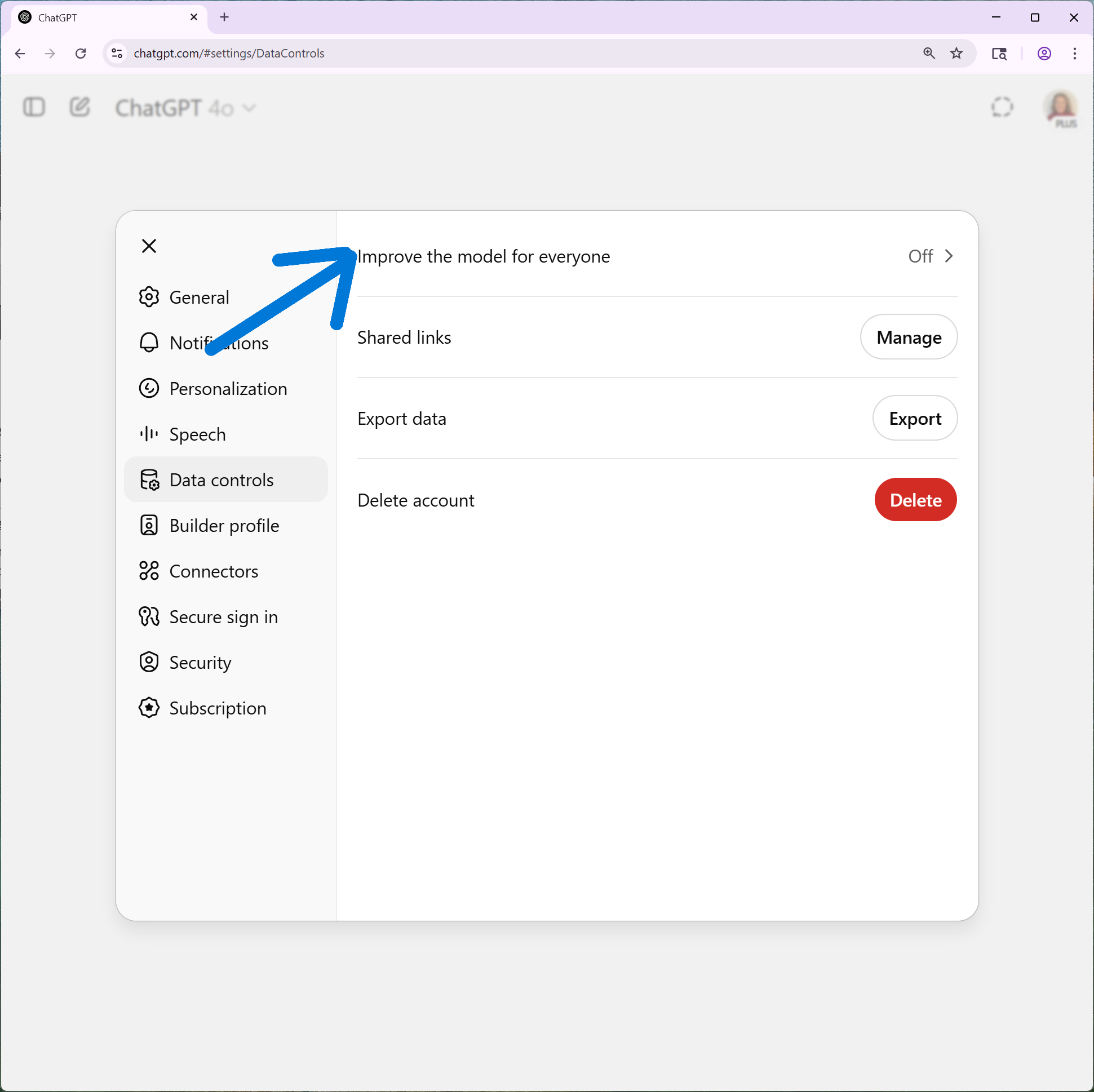
Task: Click the browser address bar URL
Action: (x=229, y=53)
